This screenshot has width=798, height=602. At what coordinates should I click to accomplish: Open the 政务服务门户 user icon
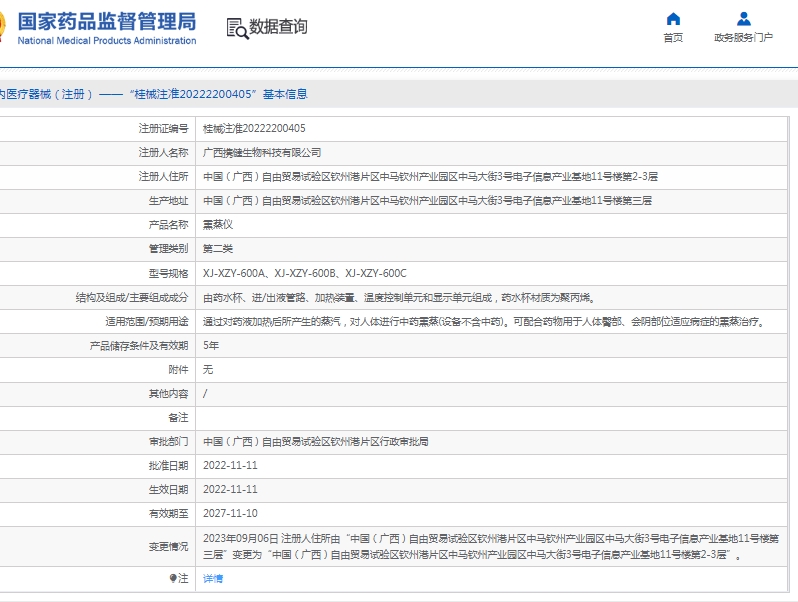[744, 19]
